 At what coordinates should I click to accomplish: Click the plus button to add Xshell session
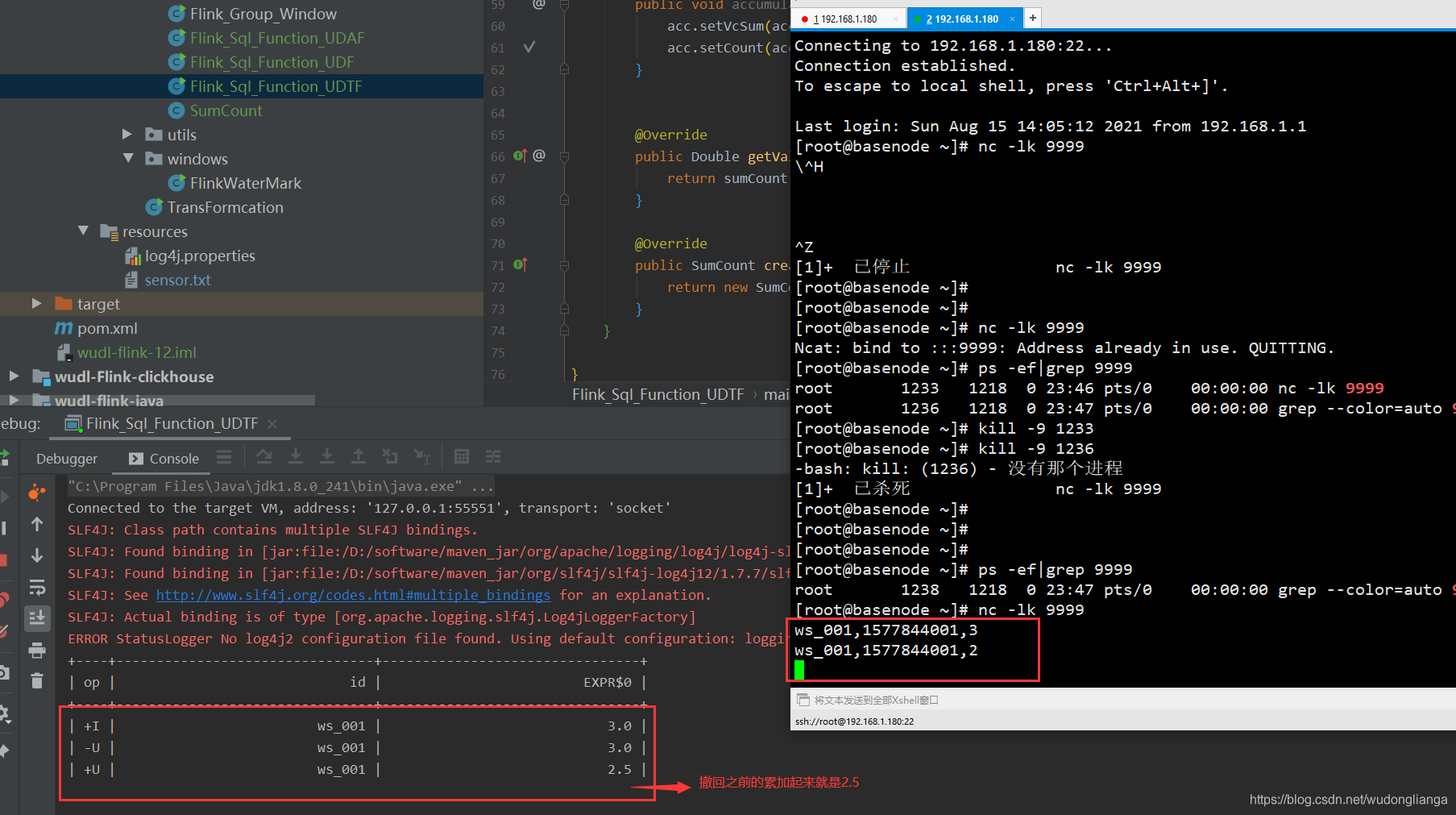point(1032,18)
